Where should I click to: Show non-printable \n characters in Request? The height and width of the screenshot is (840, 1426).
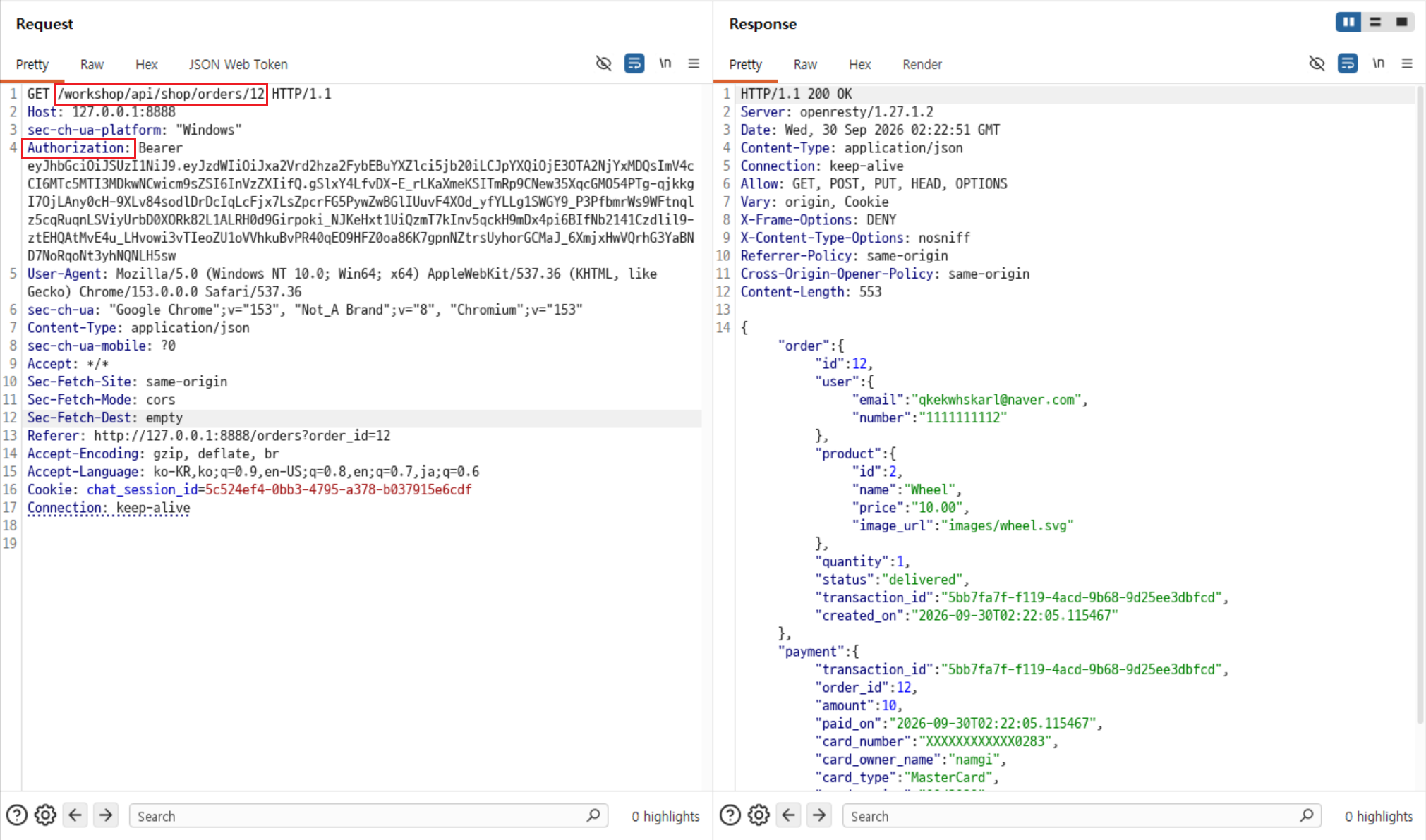665,63
